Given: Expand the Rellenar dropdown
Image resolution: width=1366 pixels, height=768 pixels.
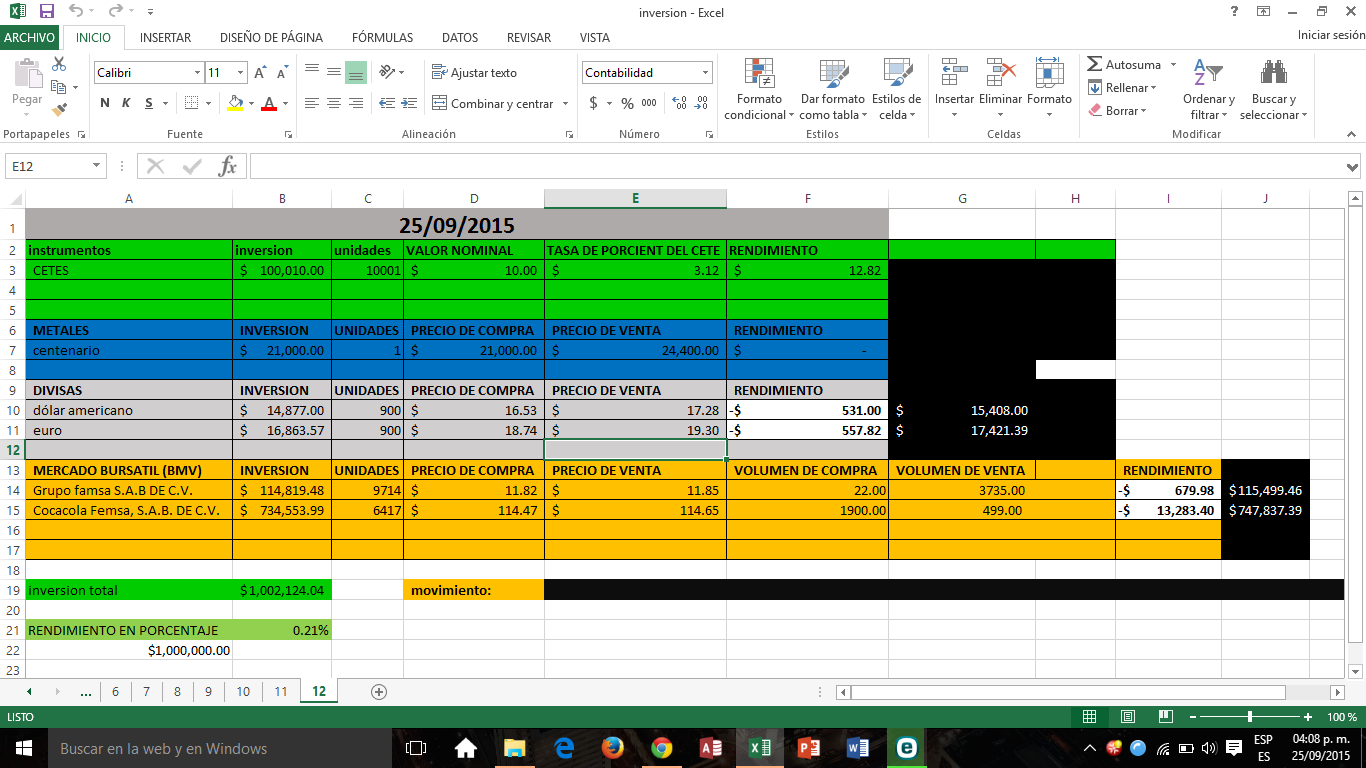Looking at the screenshot, I should 1153,88.
